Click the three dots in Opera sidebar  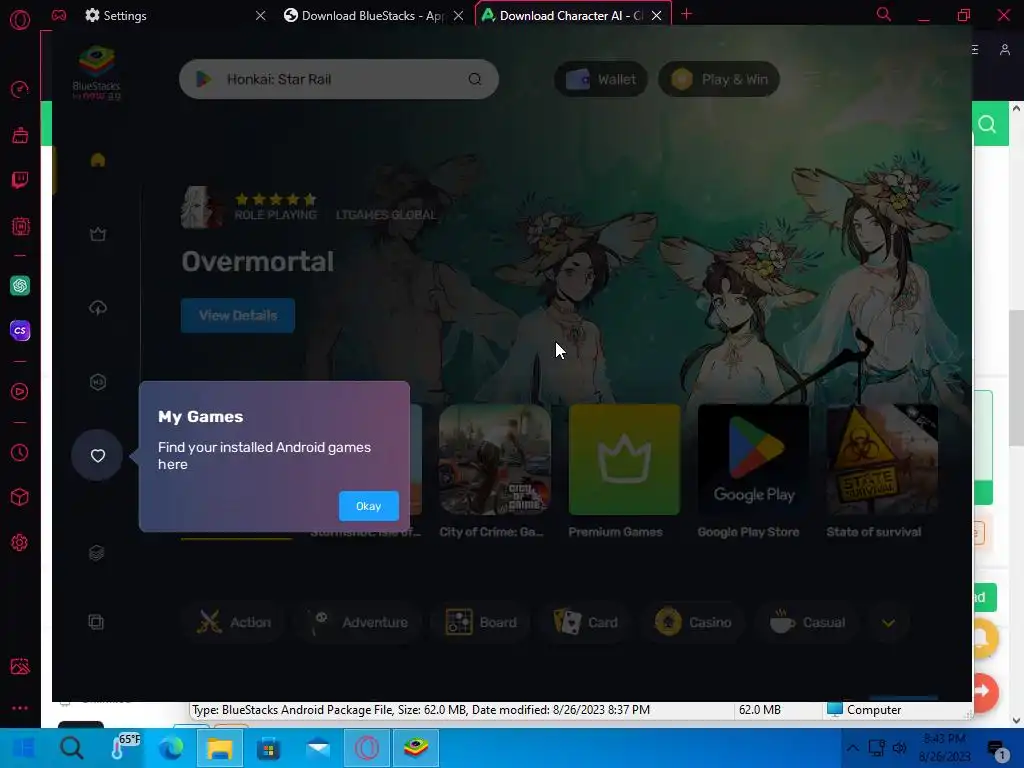[x=20, y=708]
